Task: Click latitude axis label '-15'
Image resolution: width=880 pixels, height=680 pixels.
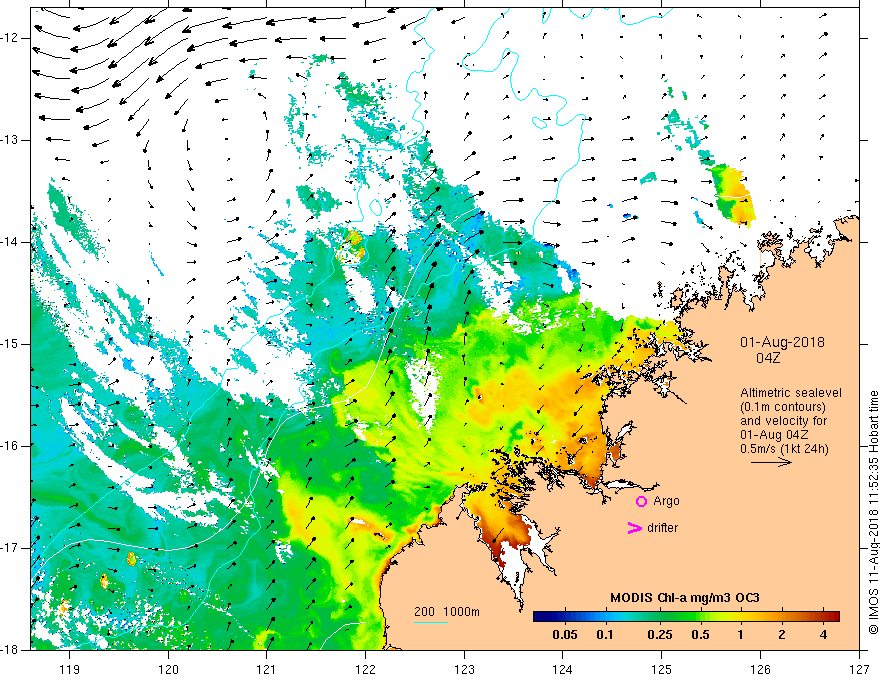Action: tap(11, 344)
